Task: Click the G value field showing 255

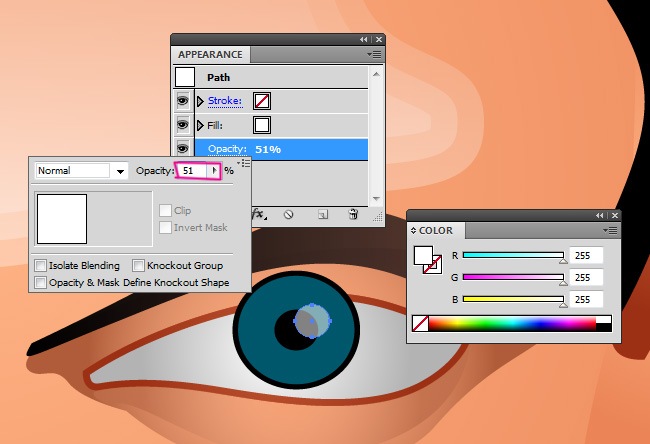Action: pyautogui.click(x=586, y=277)
